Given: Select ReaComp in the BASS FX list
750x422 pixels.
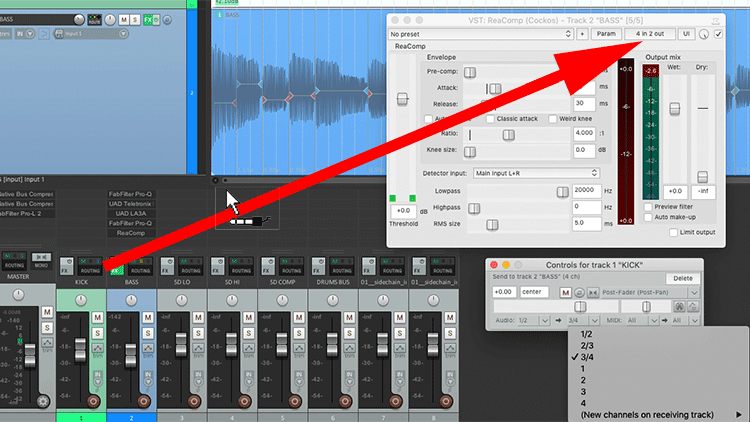Looking at the screenshot, I should [131, 233].
